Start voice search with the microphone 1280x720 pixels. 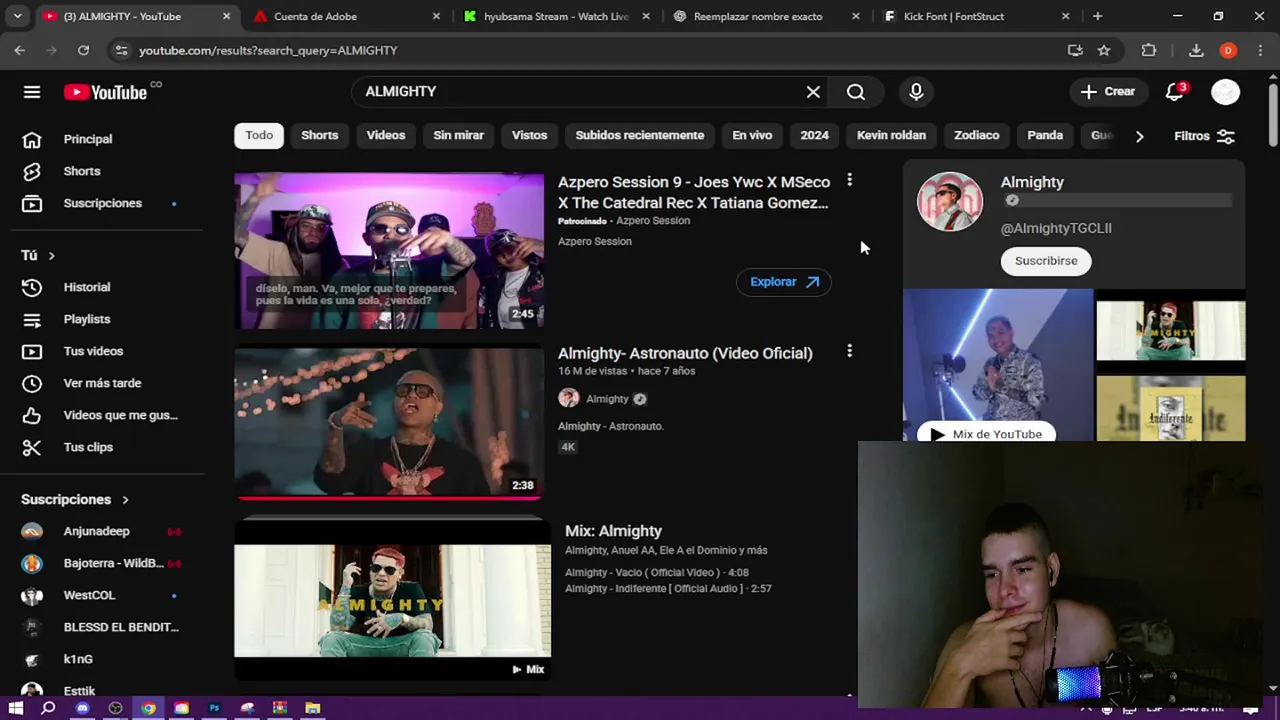click(916, 92)
